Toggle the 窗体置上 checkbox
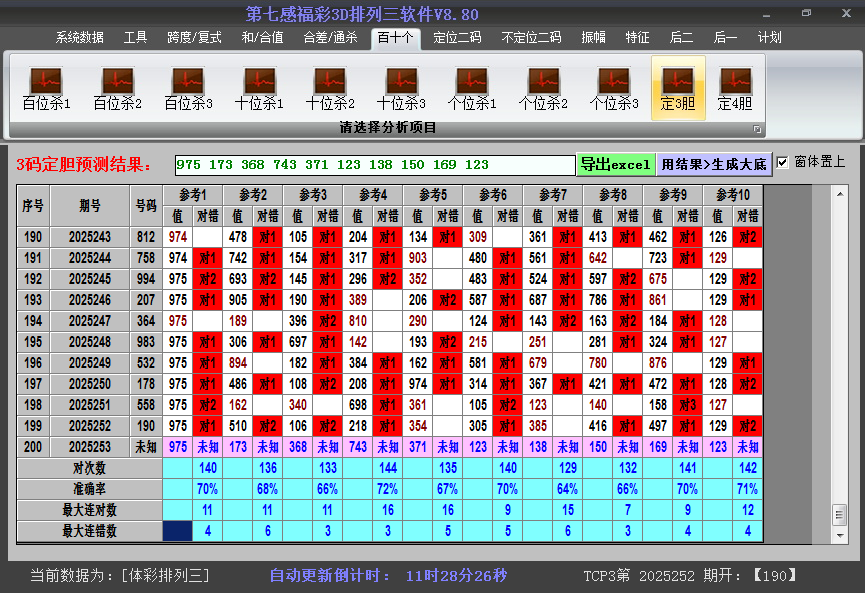This screenshot has width=865, height=593. pos(783,162)
